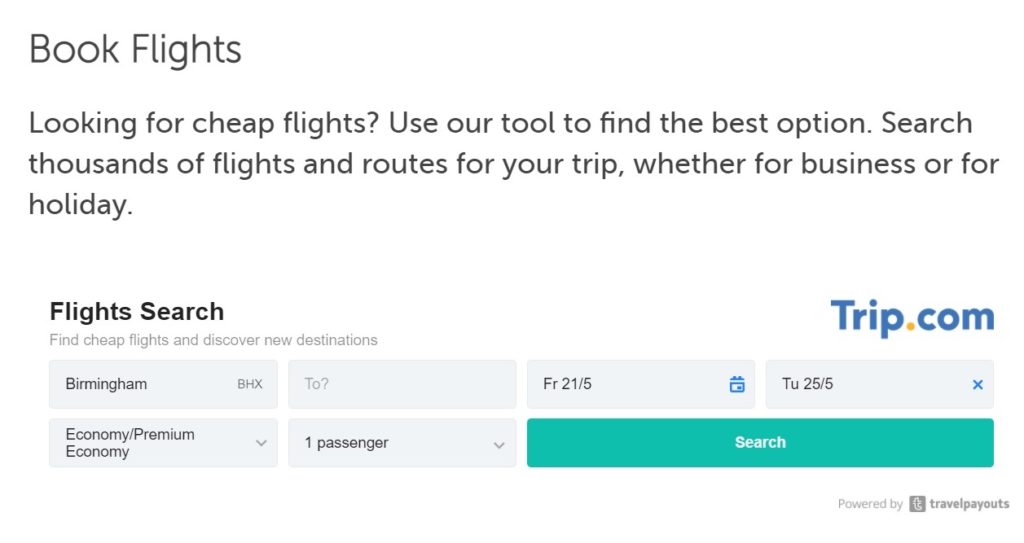Select the Fr 21/5 departure date field

coord(641,384)
